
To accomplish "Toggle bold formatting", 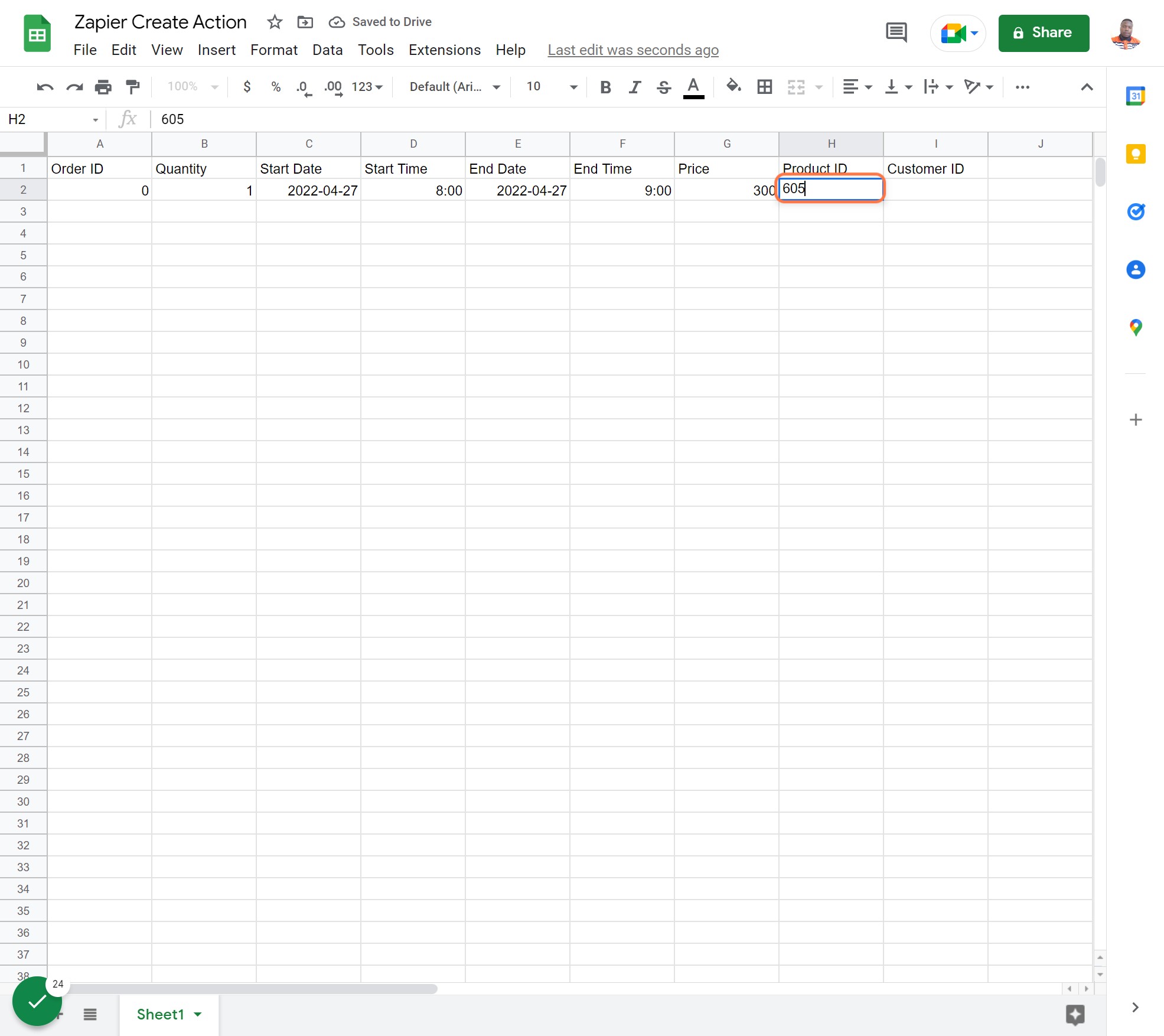I will coord(605,87).
